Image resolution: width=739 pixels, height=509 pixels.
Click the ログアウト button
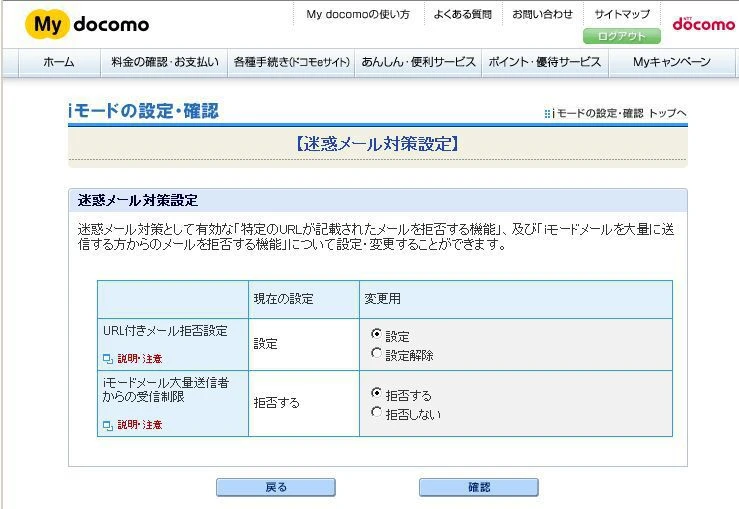622,36
